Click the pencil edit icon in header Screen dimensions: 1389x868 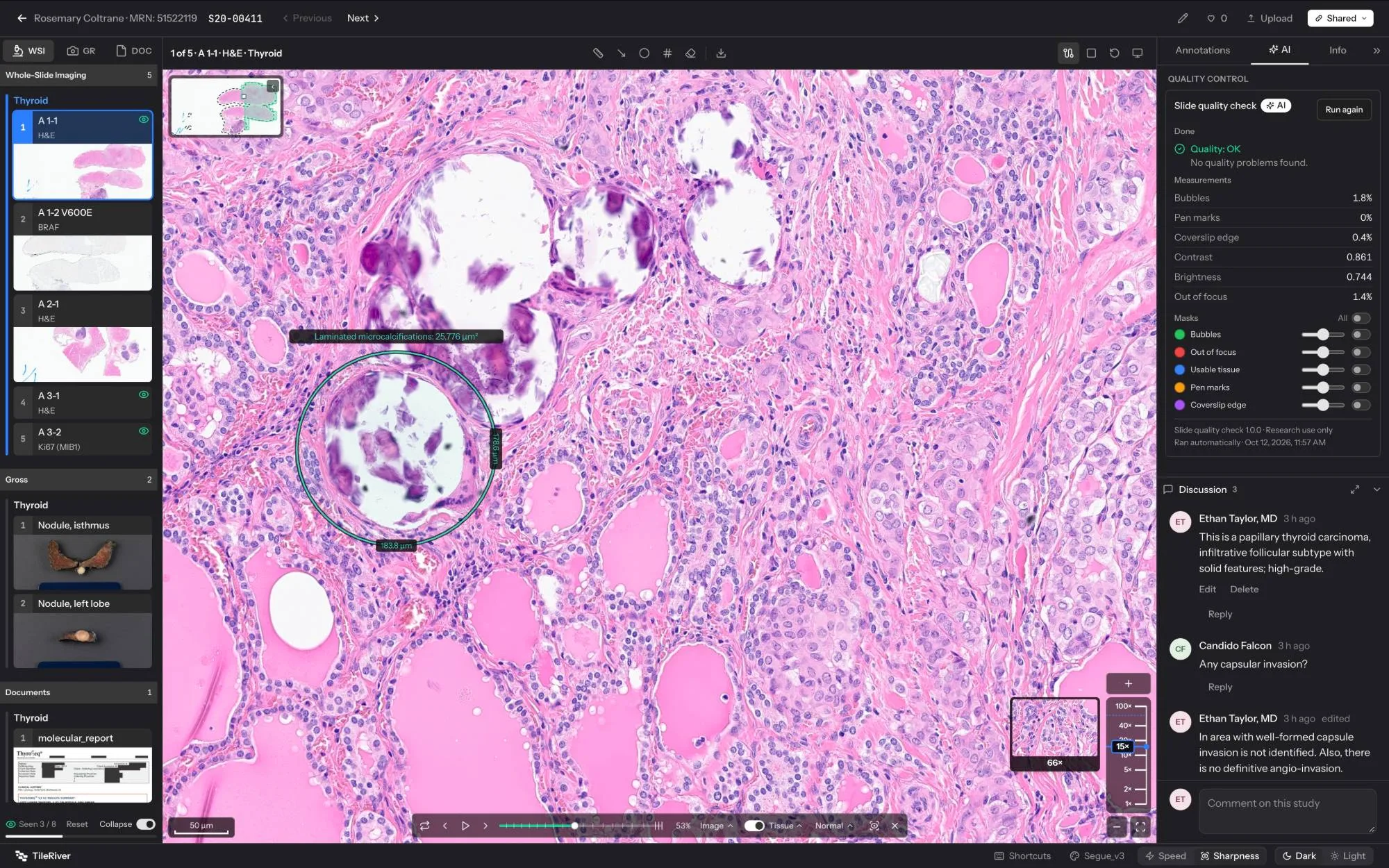1183,18
